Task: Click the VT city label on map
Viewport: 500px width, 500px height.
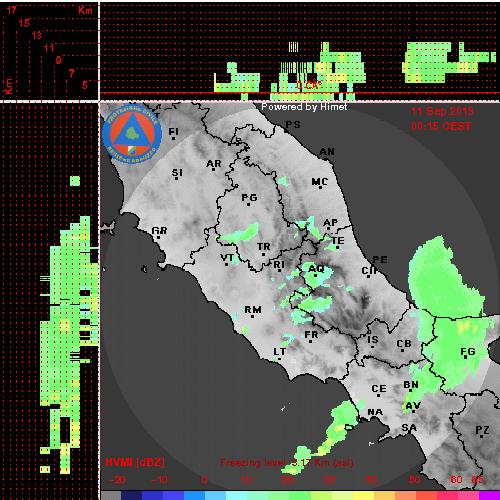Action: pos(227,257)
